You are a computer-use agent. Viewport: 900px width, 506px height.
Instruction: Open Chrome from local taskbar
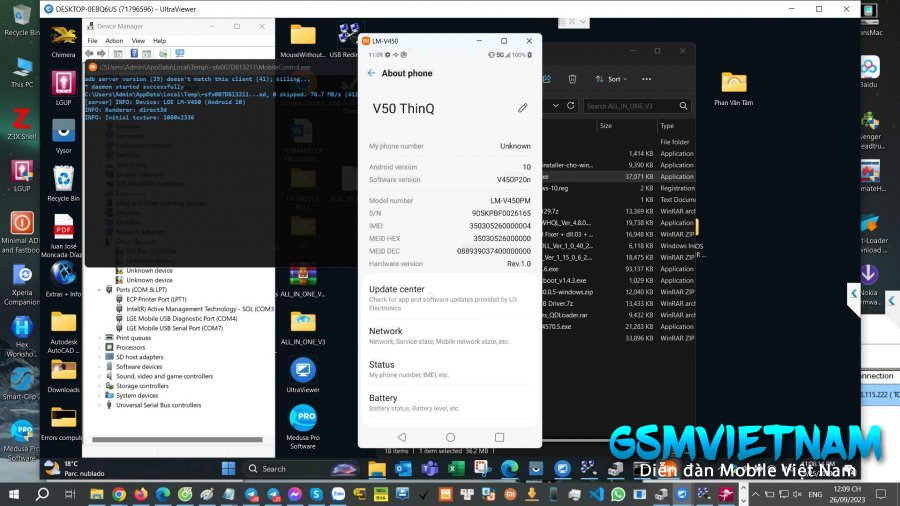pos(119,494)
